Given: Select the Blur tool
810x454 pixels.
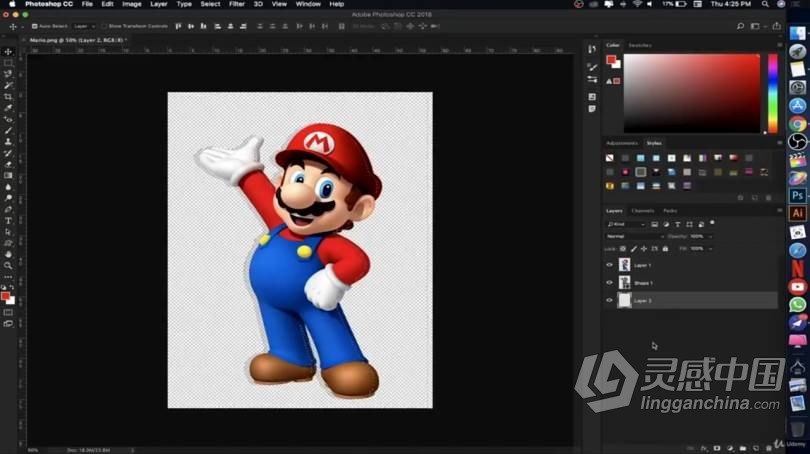Looking at the screenshot, I should 8,186.
